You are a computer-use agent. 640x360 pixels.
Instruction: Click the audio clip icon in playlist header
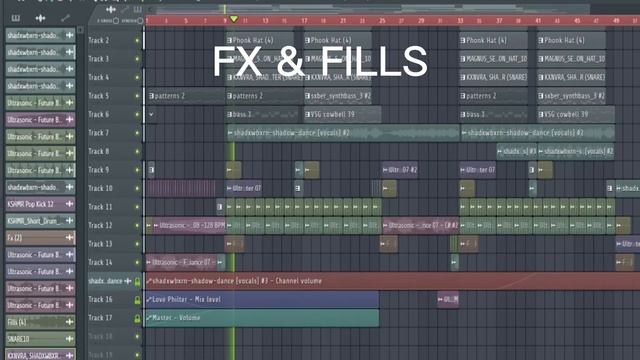coord(111,9)
